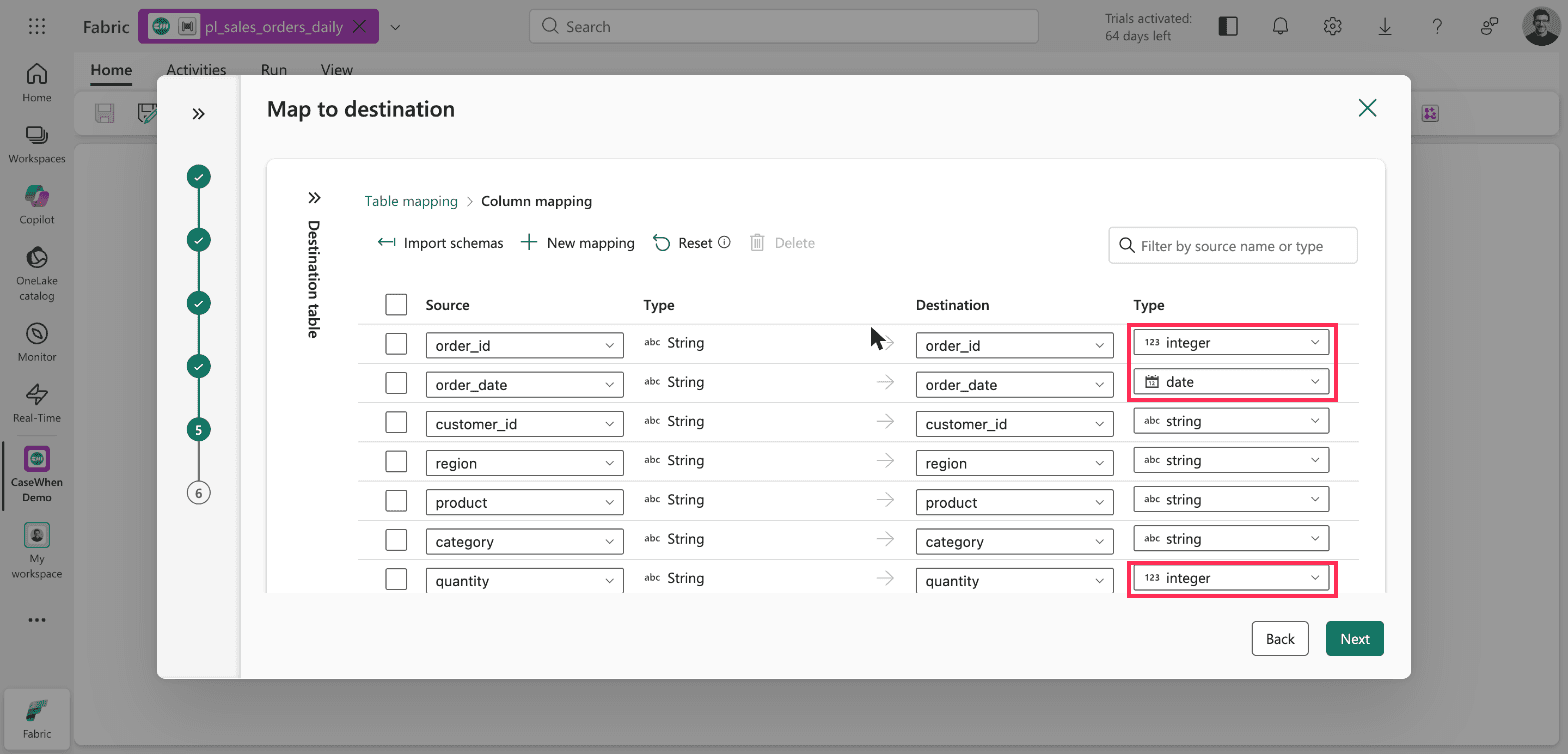Open order_id source dropdown
The width and height of the screenshot is (1568, 754).
tap(525, 345)
